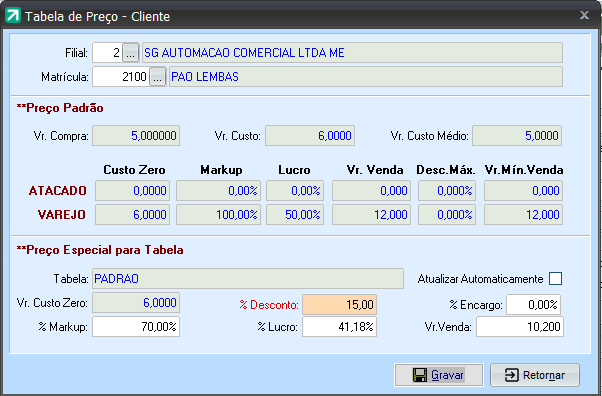This screenshot has height=396, width=602.
Task: Click VAREJO Markup cell 100,00%
Action: point(218,214)
